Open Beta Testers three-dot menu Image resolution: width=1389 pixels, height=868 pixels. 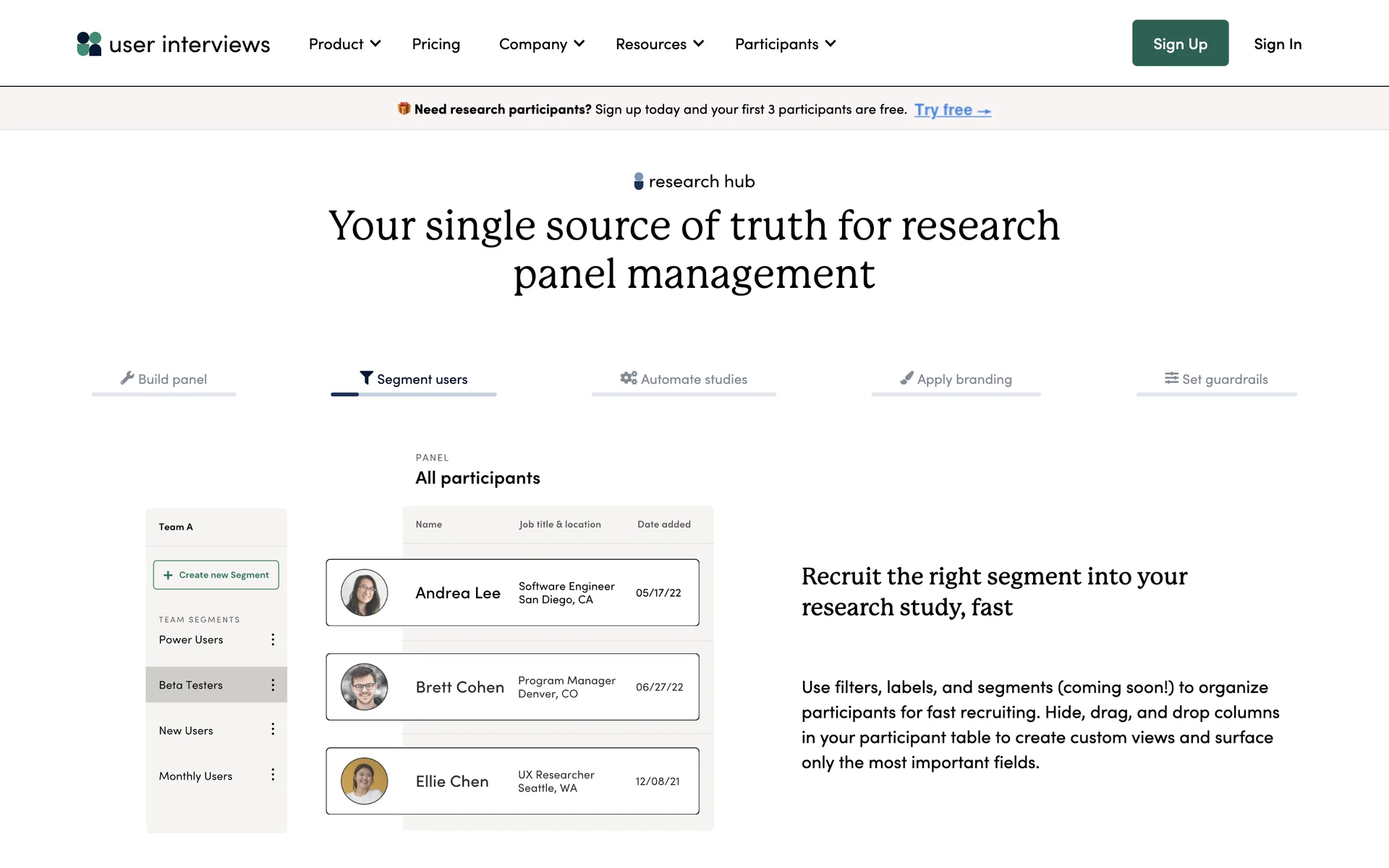click(273, 685)
